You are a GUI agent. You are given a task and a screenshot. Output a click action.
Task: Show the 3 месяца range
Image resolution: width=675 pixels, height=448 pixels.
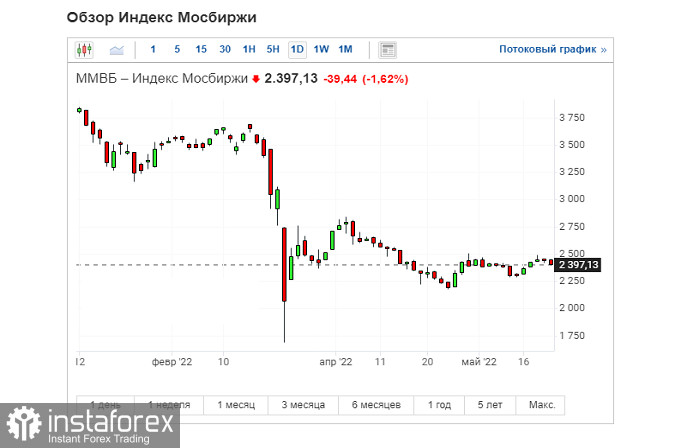[x=303, y=405]
